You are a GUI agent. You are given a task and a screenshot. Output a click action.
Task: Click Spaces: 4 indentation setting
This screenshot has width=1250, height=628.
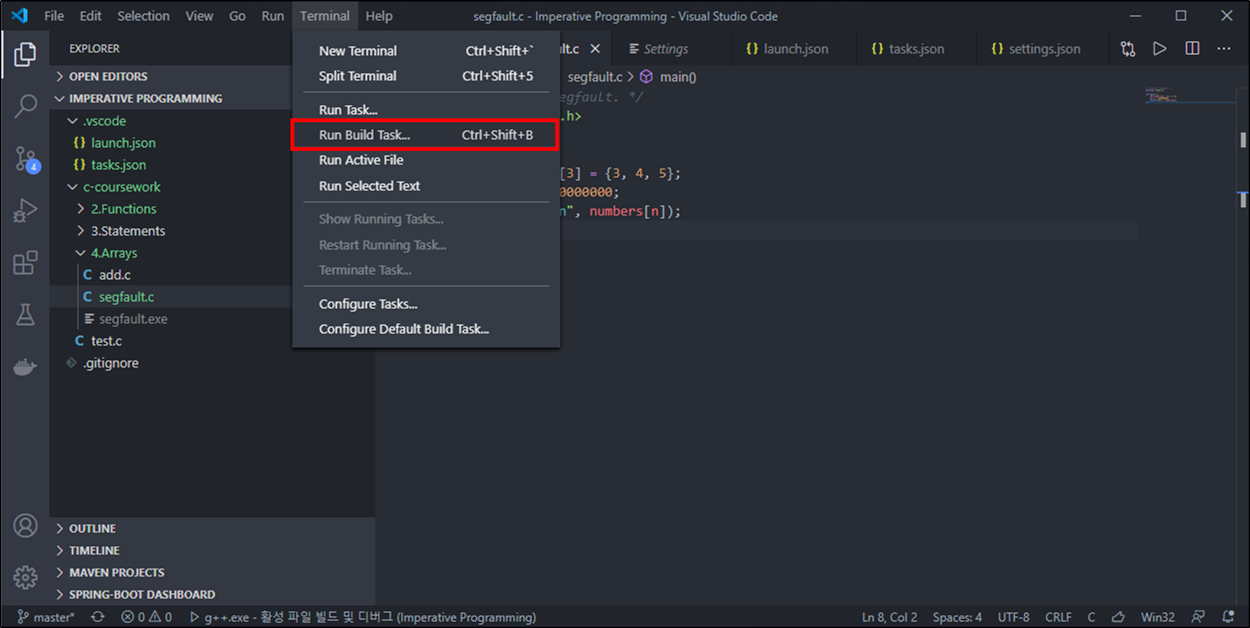[957, 617]
